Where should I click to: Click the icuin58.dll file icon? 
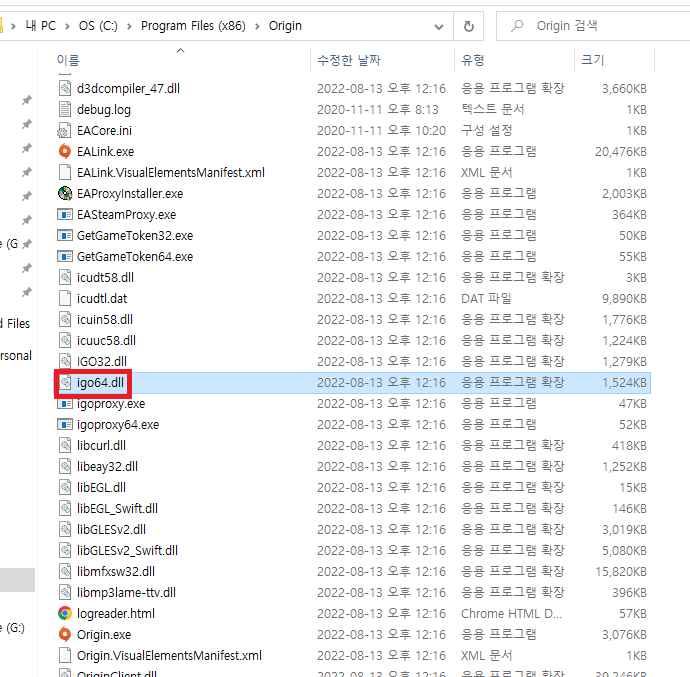[65, 320]
